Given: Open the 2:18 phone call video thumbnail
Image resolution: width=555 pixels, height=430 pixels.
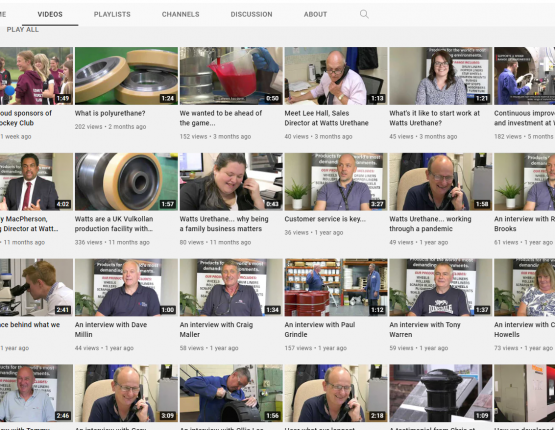Looking at the screenshot, I should (336, 393).
